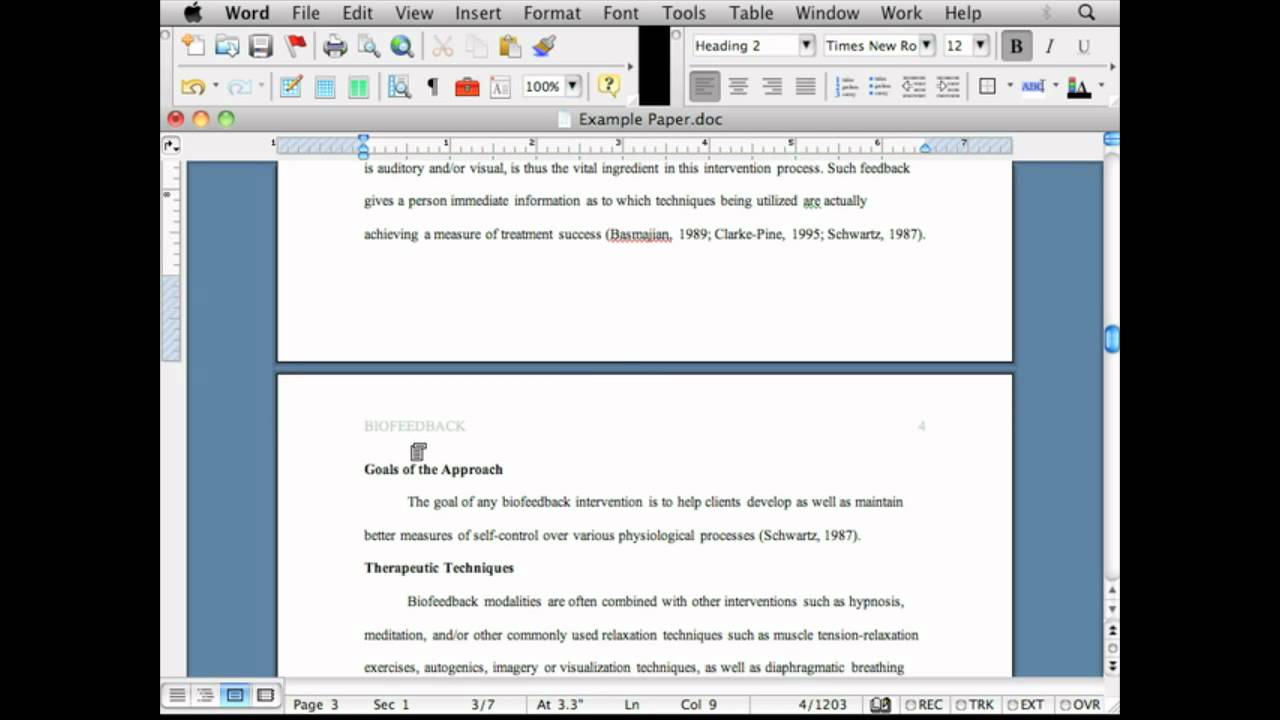The width and height of the screenshot is (1280, 720).
Task: Center the text
Action: (738, 87)
